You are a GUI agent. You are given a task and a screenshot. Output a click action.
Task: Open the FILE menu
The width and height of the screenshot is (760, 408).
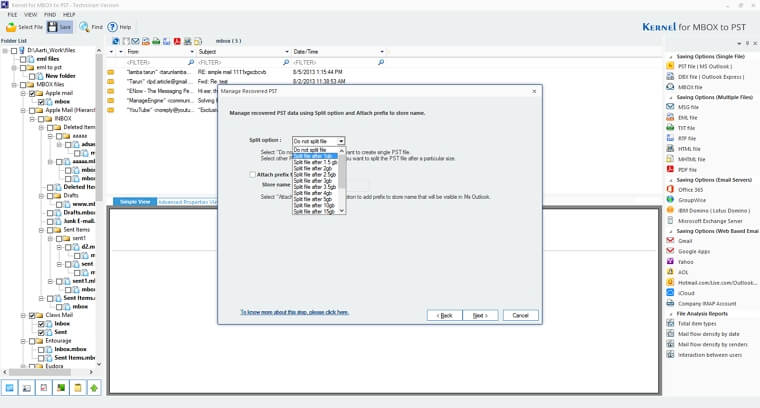pos(12,15)
